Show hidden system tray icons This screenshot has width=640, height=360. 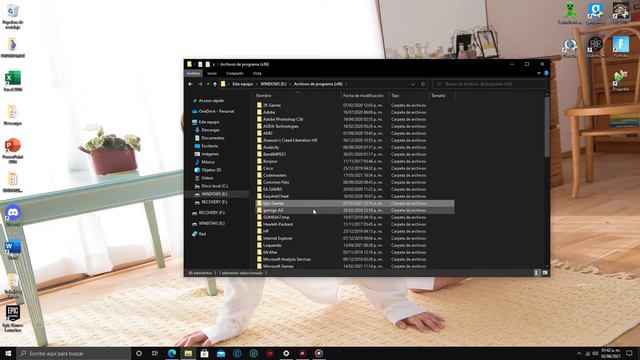click(x=579, y=353)
